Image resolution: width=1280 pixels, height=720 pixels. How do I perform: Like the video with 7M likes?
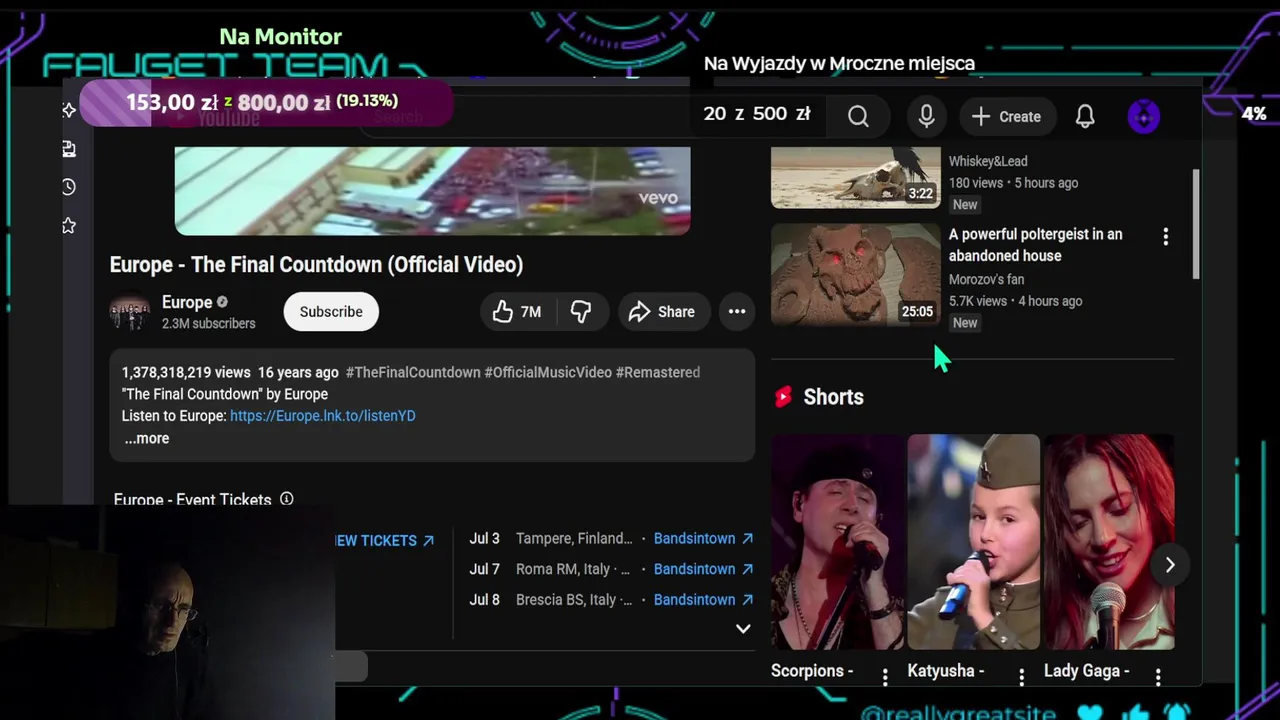[517, 312]
